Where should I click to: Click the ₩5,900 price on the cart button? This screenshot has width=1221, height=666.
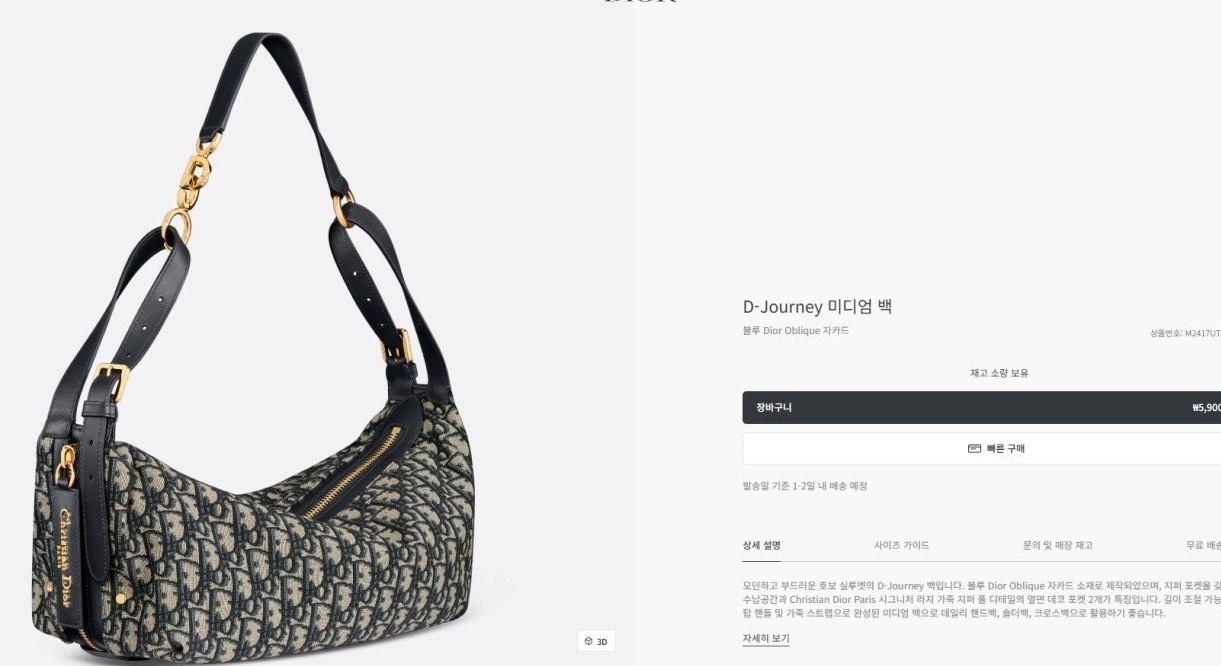[1205, 408]
